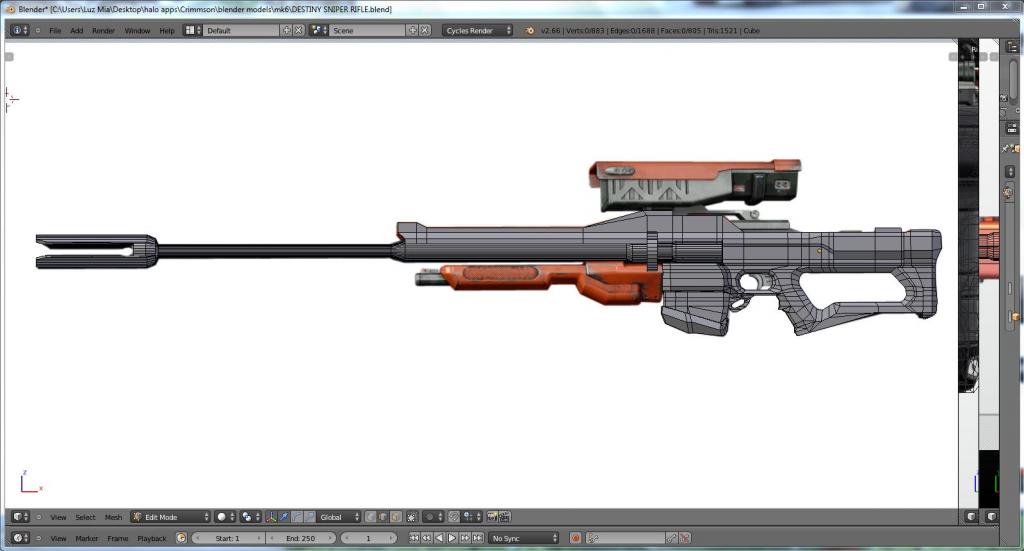The width and height of the screenshot is (1024, 551).
Task: Switch to vertex select mode
Action: click(x=370, y=516)
